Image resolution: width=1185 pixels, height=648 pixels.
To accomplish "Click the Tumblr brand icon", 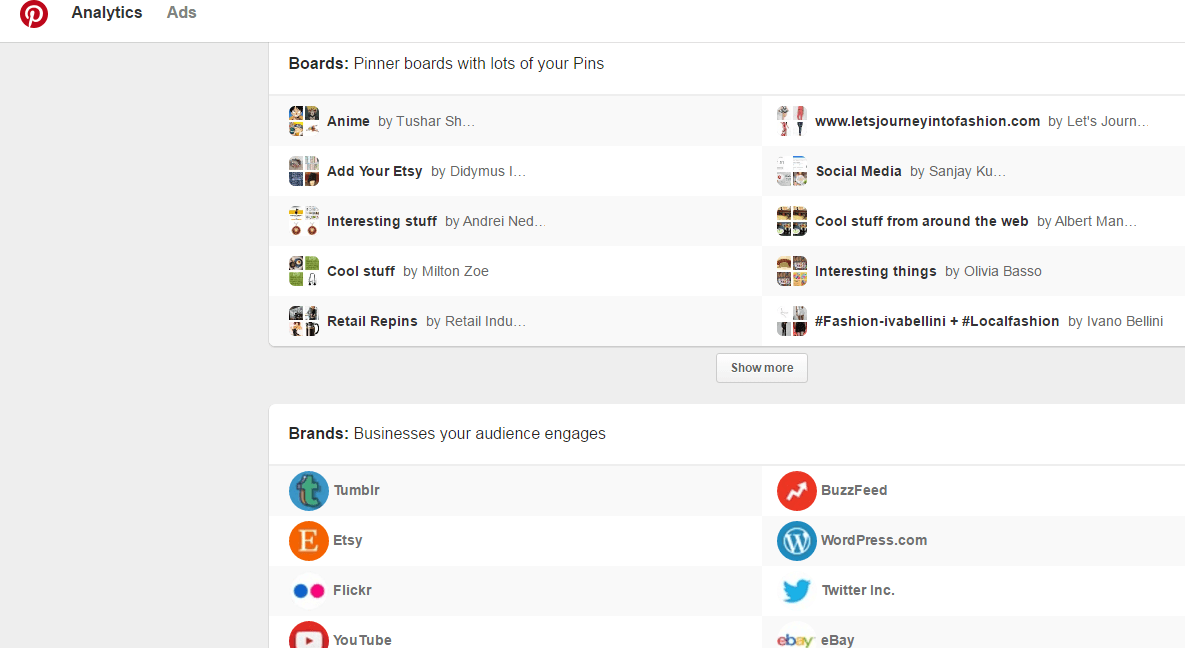I will point(309,491).
